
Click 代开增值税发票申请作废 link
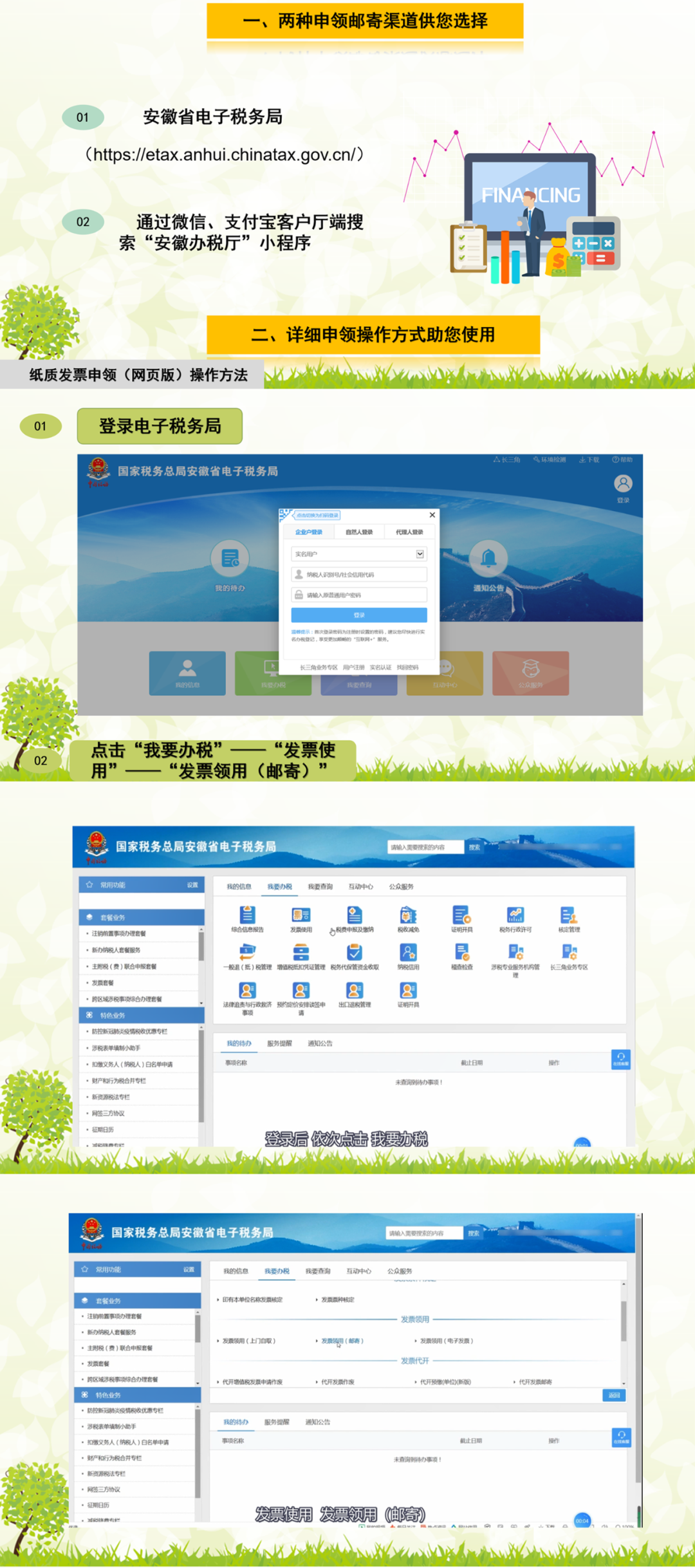click(252, 1382)
